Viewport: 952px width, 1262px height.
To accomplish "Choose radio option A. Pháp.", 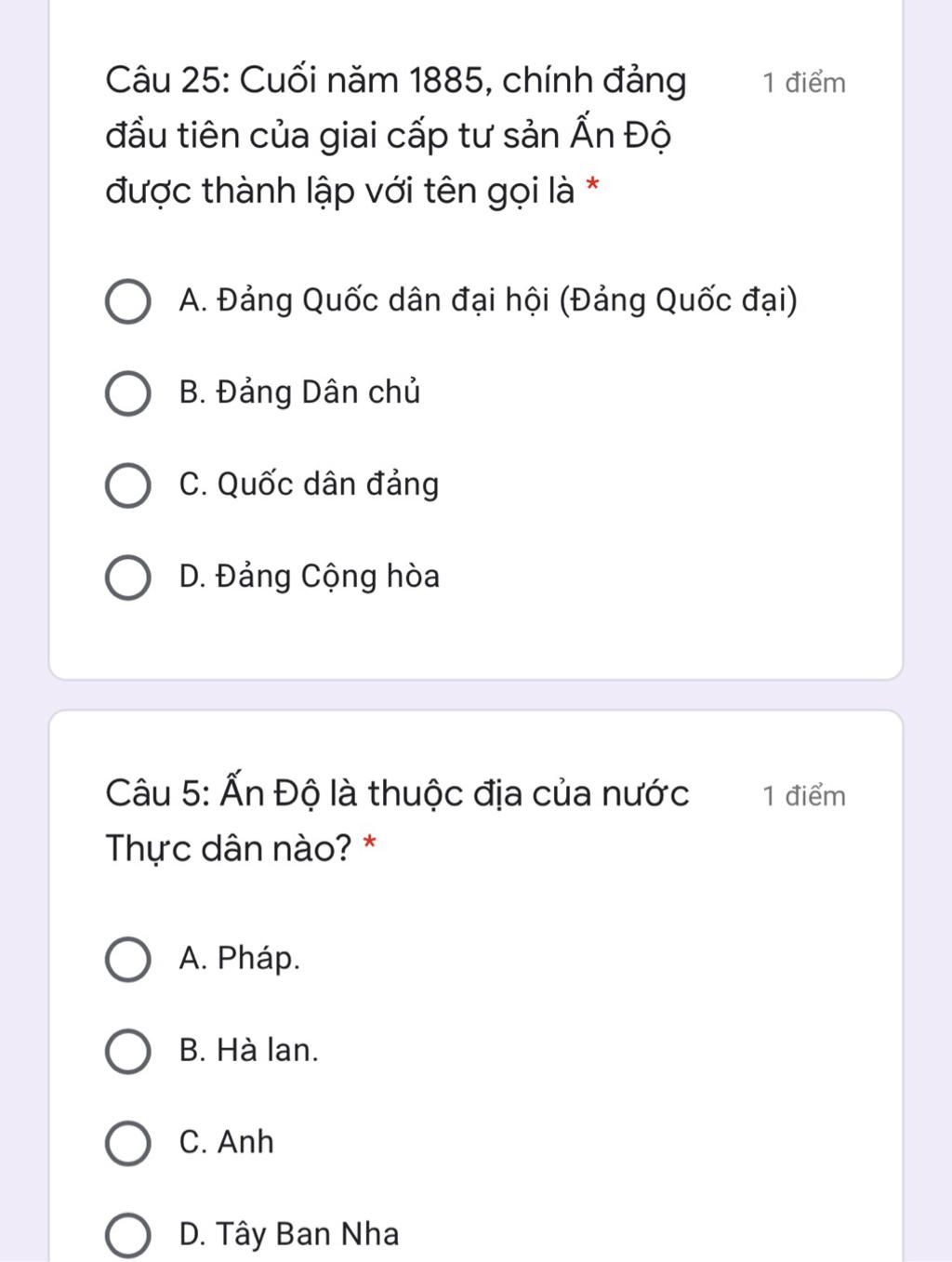I will (127, 959).
